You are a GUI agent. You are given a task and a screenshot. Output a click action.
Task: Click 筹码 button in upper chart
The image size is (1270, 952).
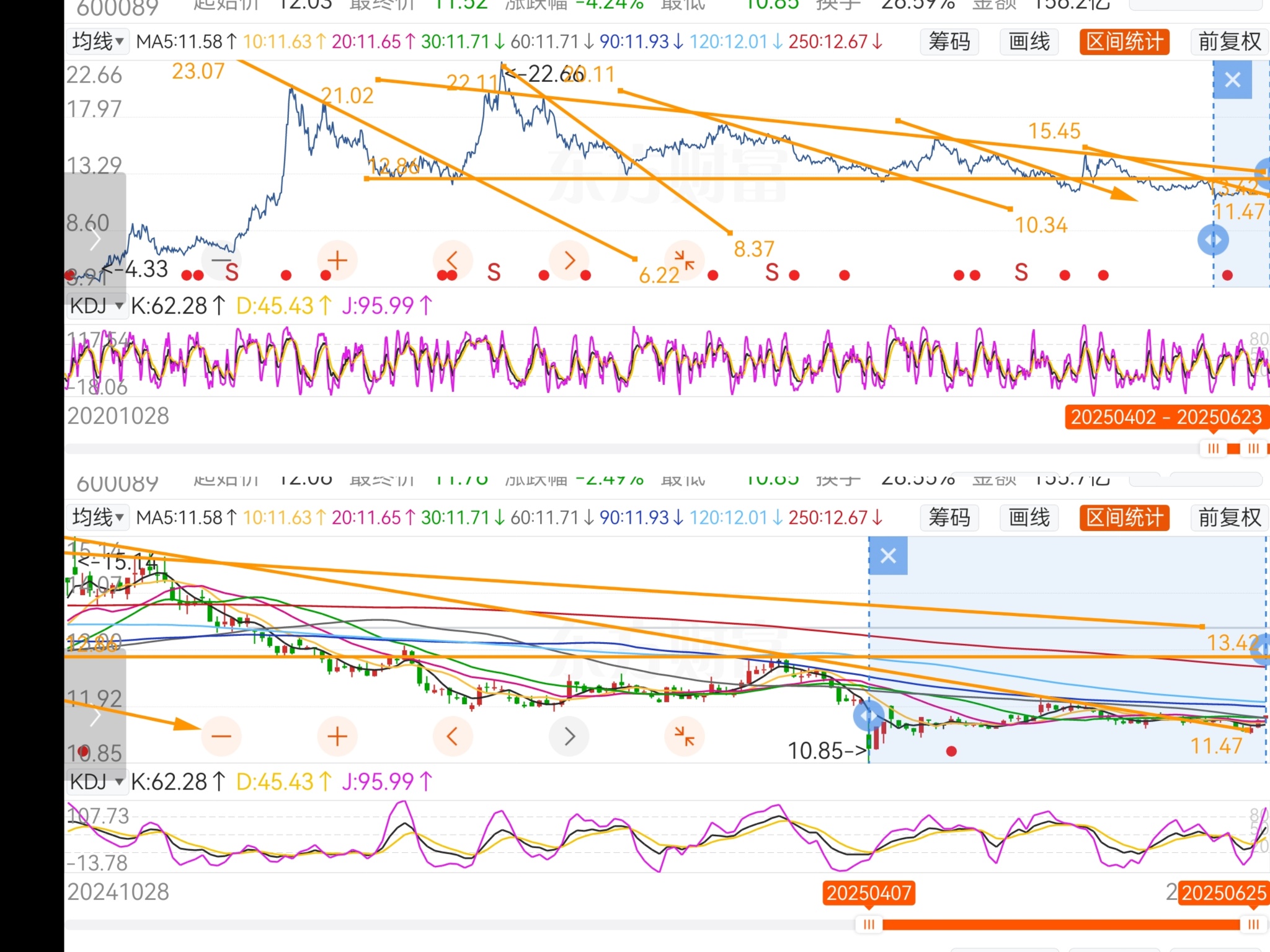point(949,42)
